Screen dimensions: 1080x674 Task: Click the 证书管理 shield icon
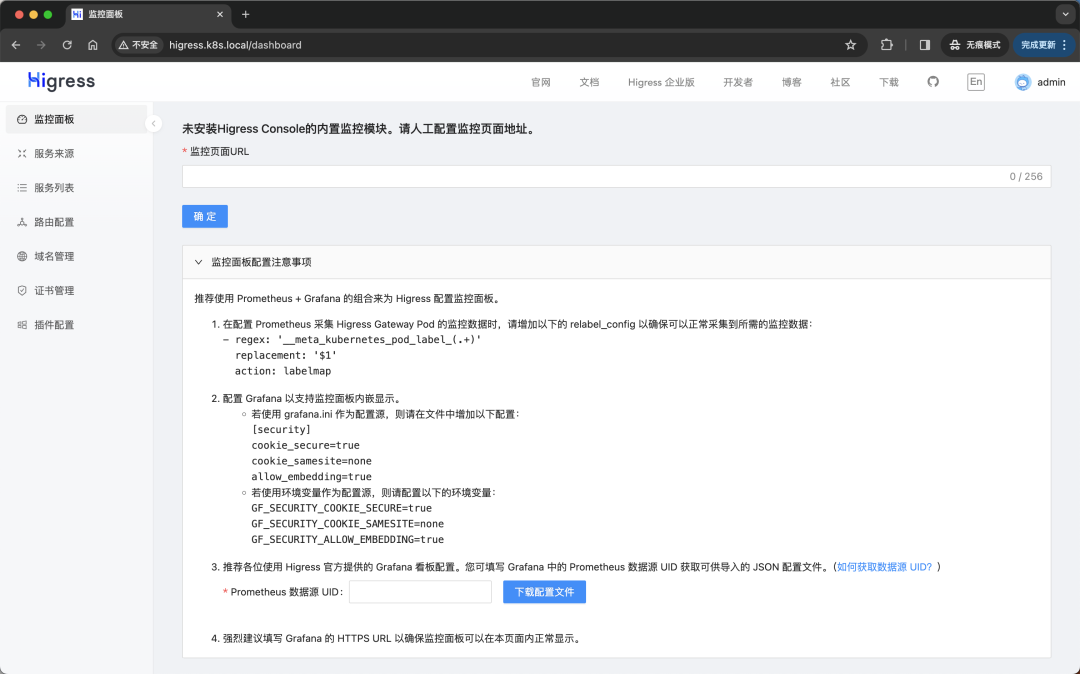click(22, 291)
